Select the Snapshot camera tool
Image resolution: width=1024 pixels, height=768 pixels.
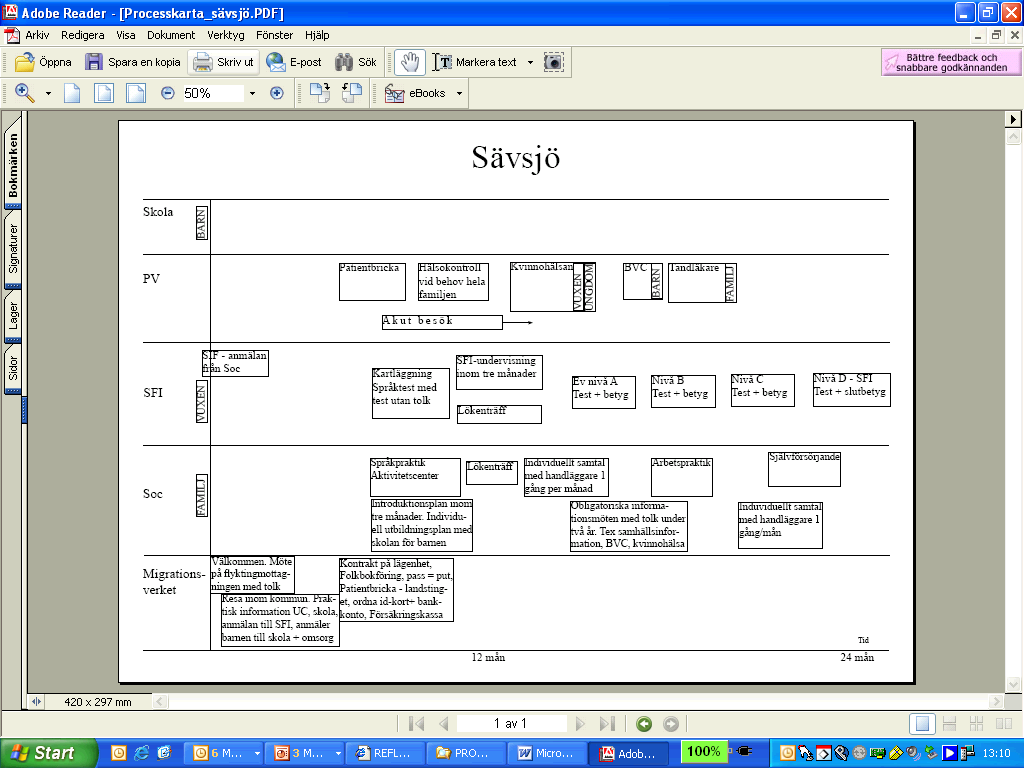[x=554, y=62]
